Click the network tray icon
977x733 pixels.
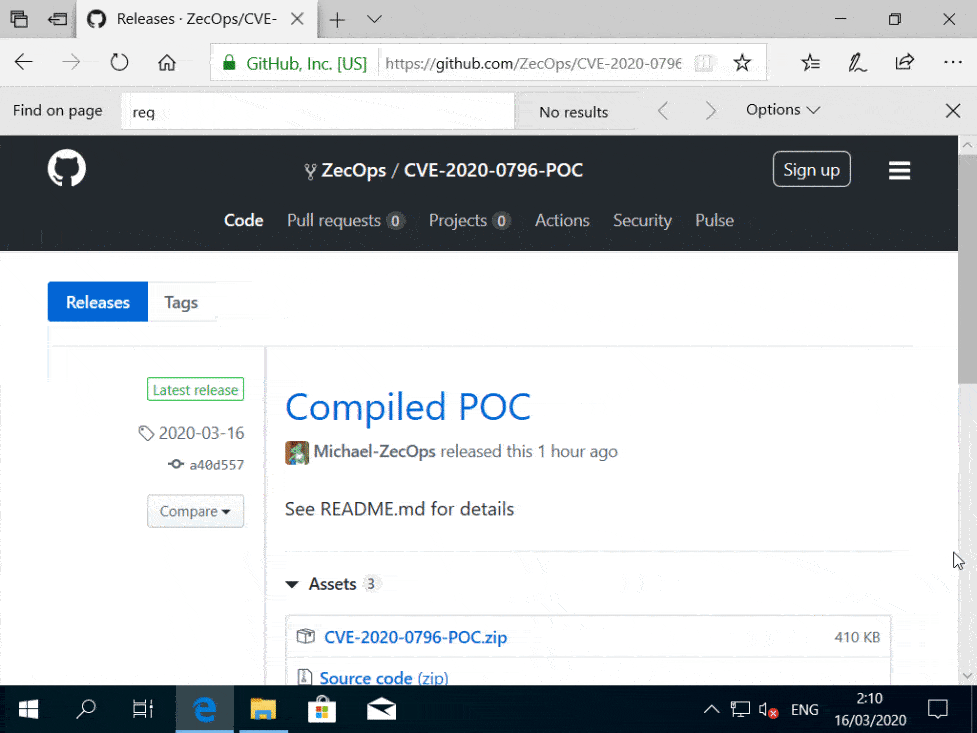click(740, 709)
